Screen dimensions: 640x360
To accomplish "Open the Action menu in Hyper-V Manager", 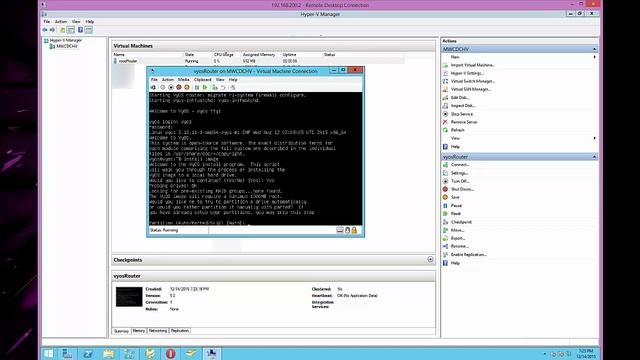I will pyautogui.click(x=61, y=21).
